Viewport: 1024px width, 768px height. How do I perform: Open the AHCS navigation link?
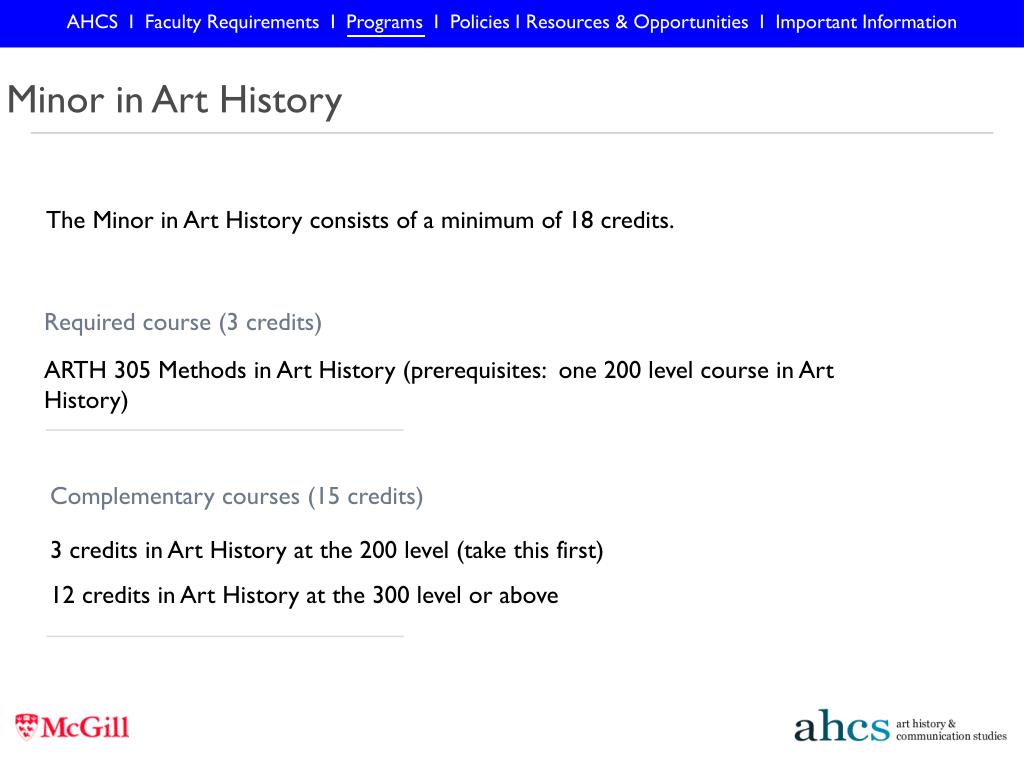pos(92,22)
